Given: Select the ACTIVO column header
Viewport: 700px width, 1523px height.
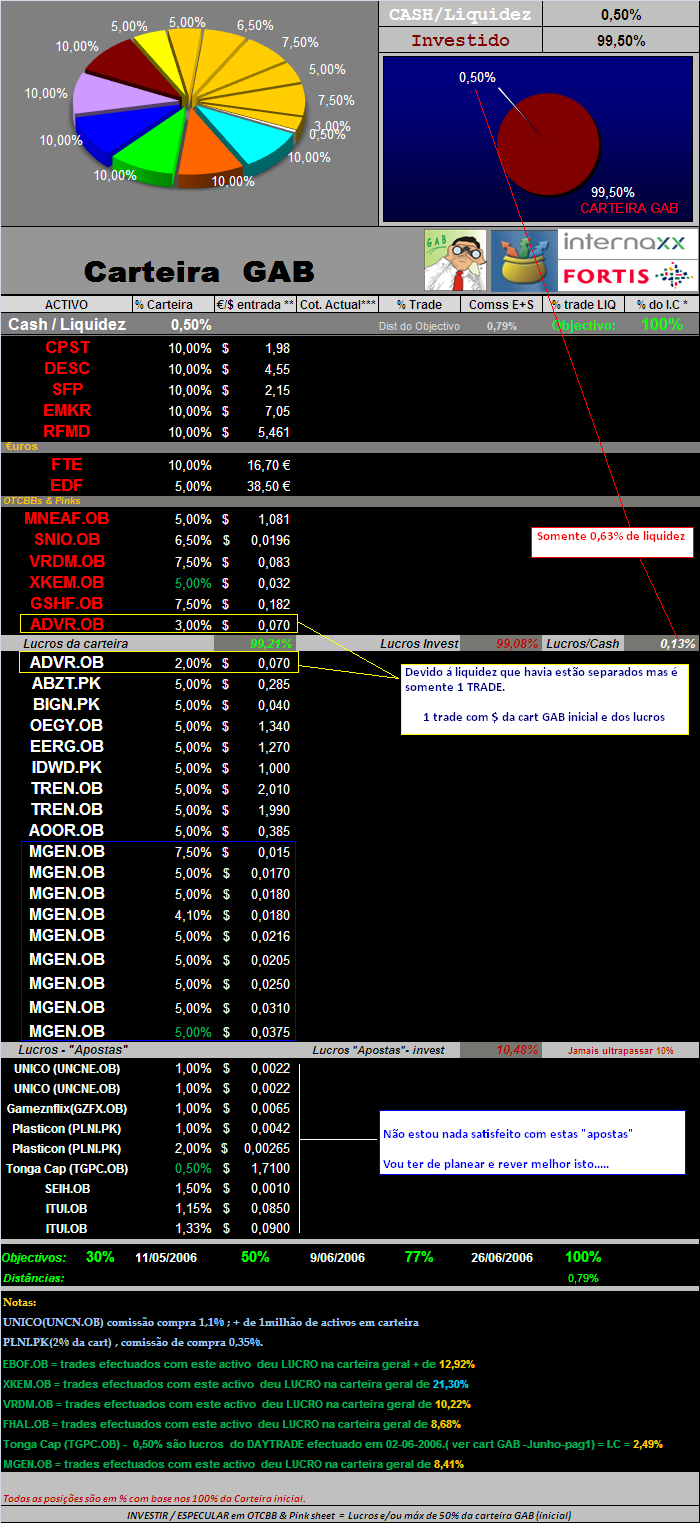Looking at the screenshot, I should (x=67, y=304).
